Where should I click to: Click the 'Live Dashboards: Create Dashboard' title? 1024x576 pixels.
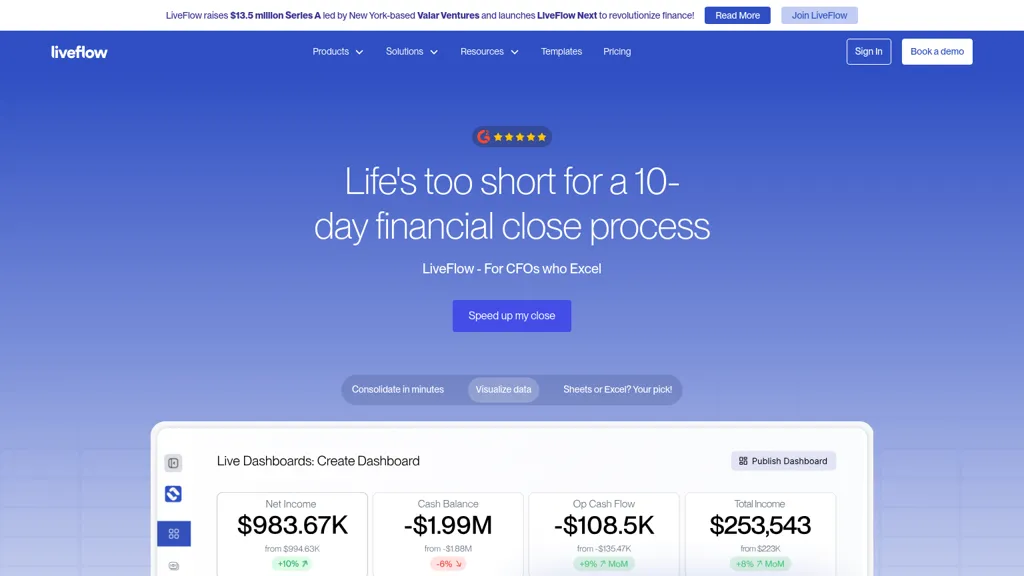318,461
